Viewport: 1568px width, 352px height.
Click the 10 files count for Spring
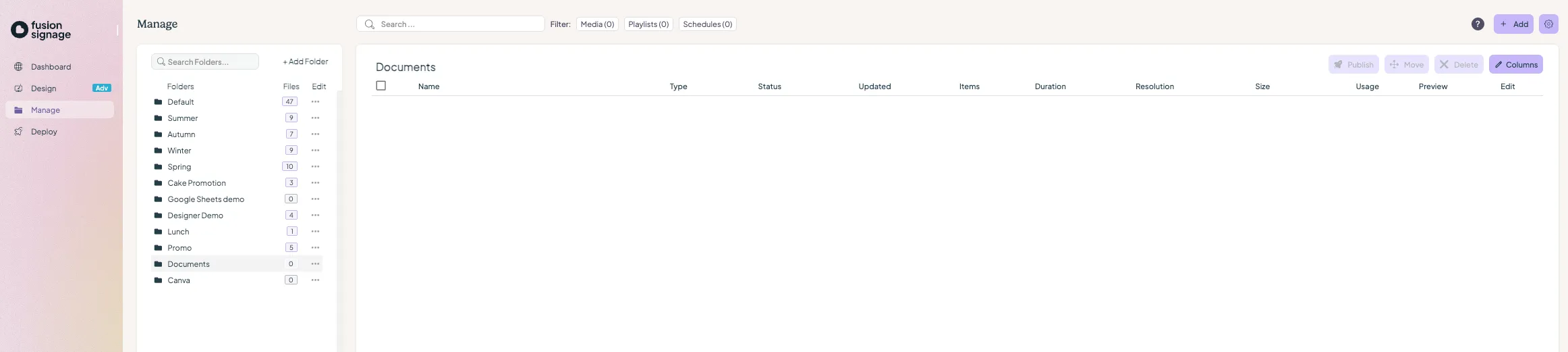tap(289, 167)
